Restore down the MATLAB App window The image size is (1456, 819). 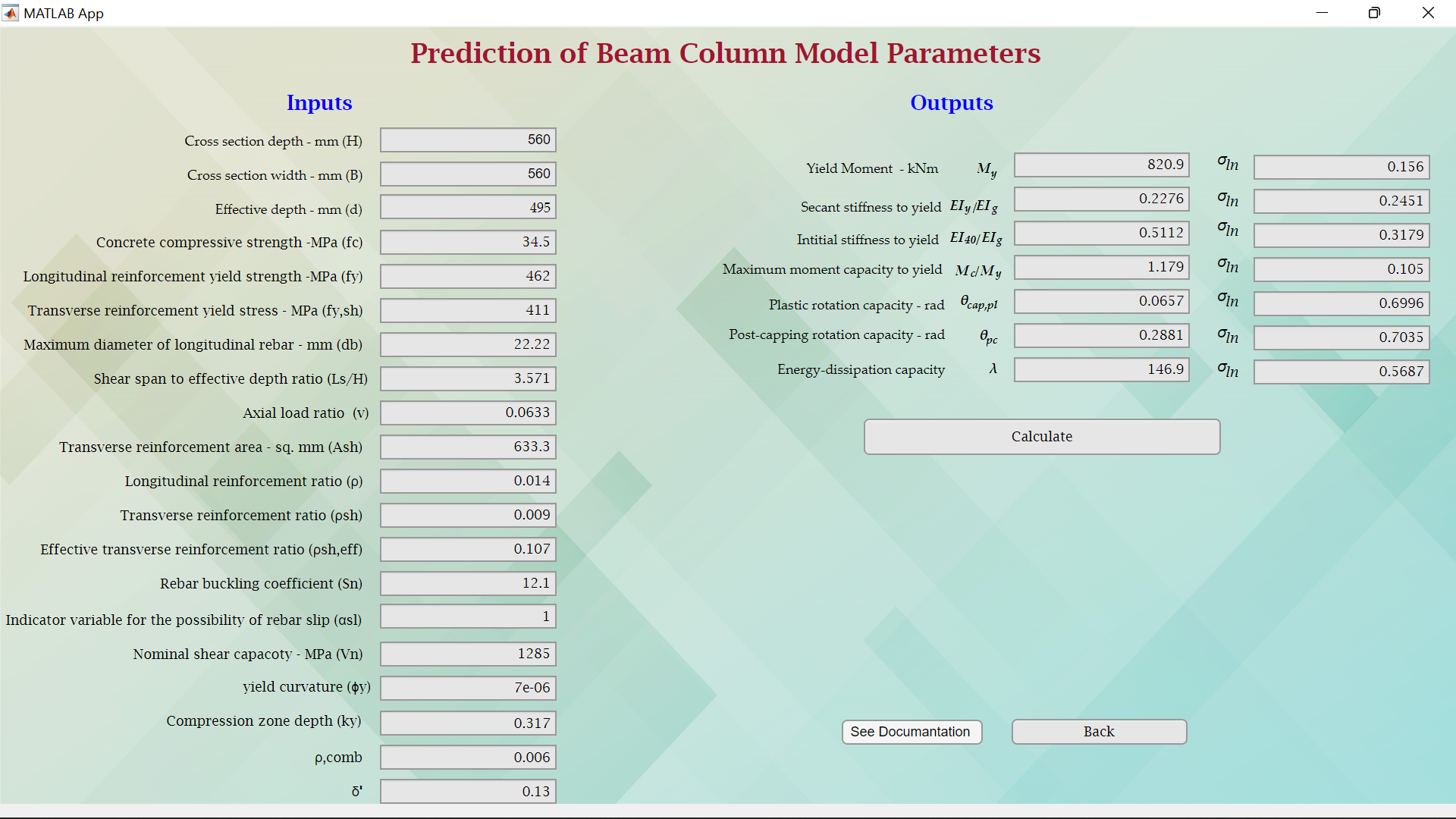tap(1374, 13)
